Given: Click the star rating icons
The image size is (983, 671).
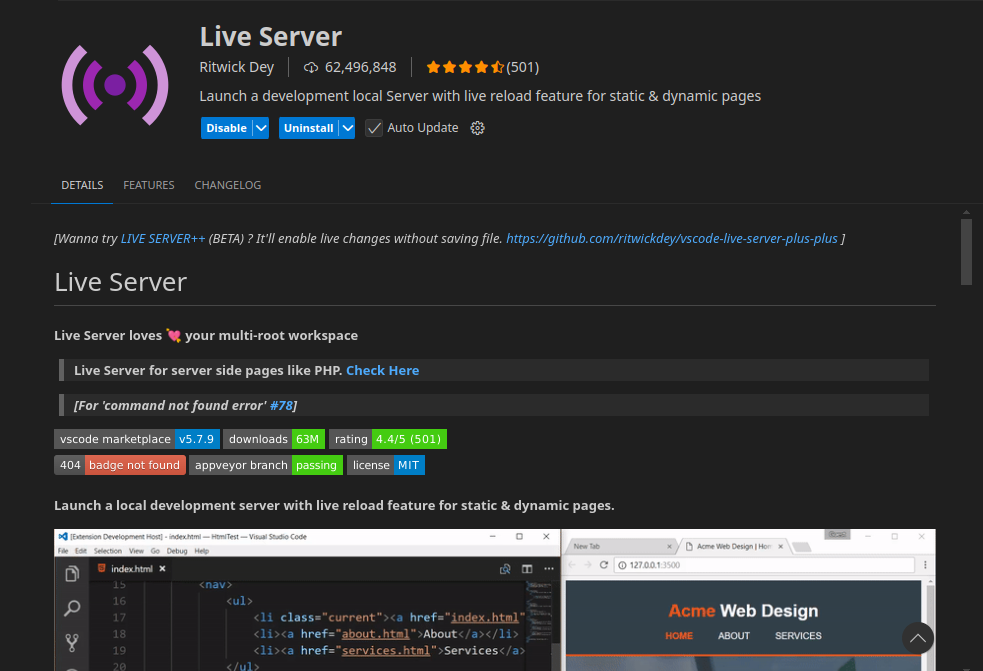Looking at the screenshot, I should [x=464, y=67].
